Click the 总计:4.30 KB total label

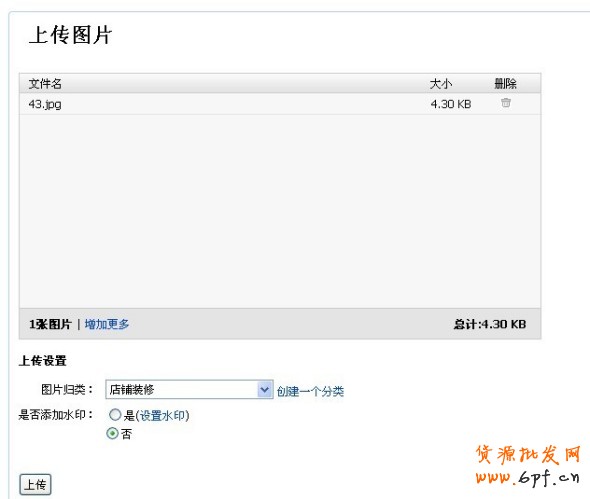click(490, 324)
